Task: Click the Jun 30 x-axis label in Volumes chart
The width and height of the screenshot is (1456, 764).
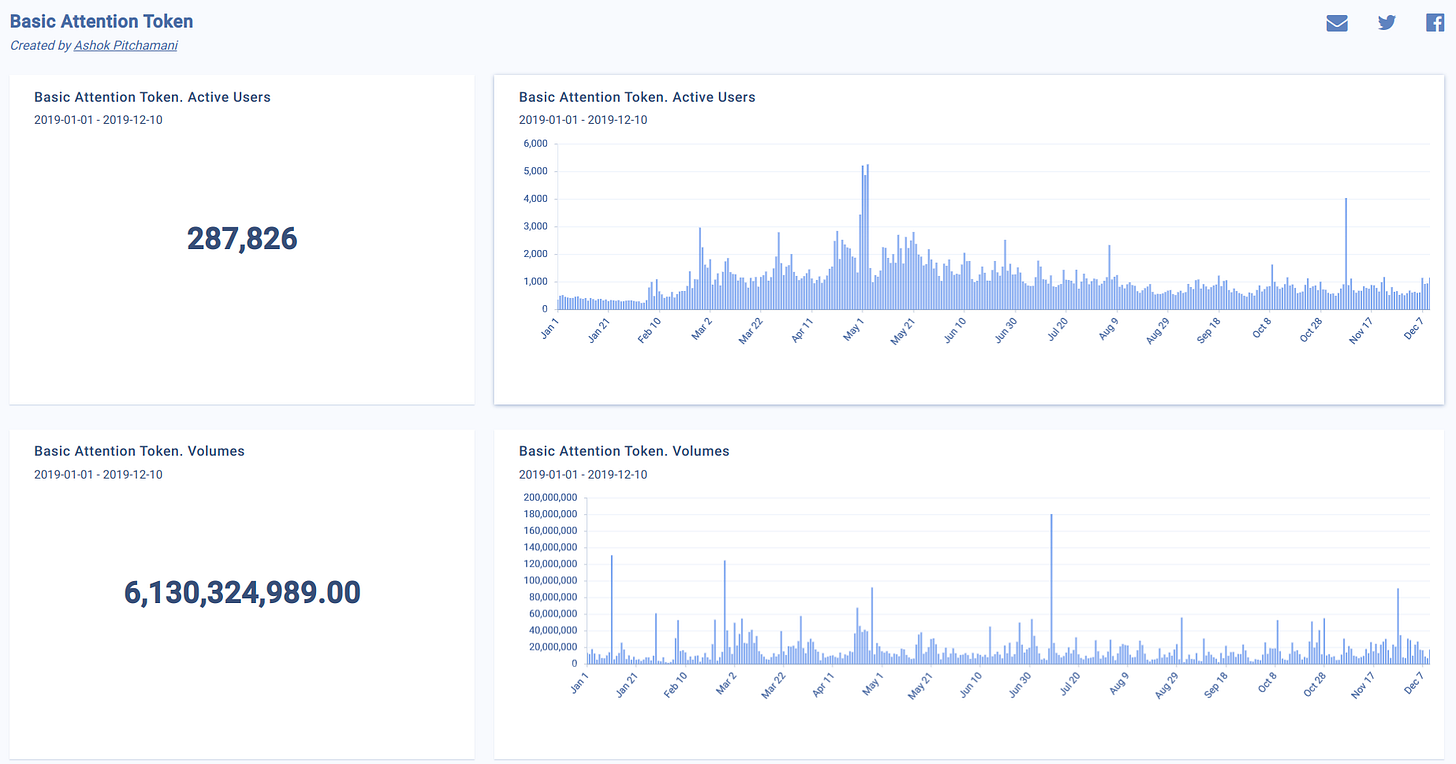Action: coord(1019,685)
